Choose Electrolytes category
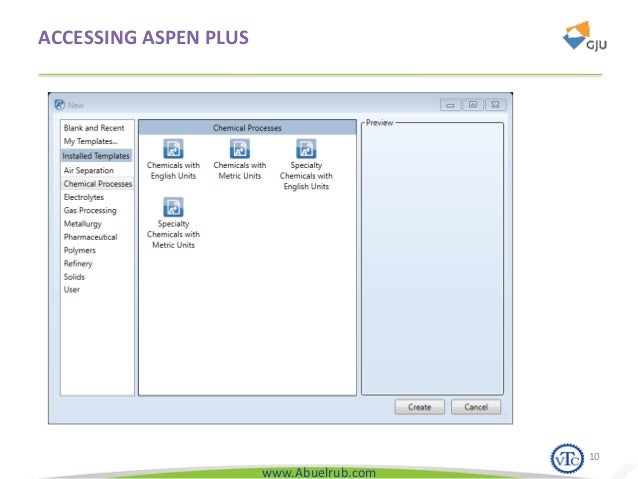Image resolution: width=638 pixels, height=479 pixels. tap(84, 197)
